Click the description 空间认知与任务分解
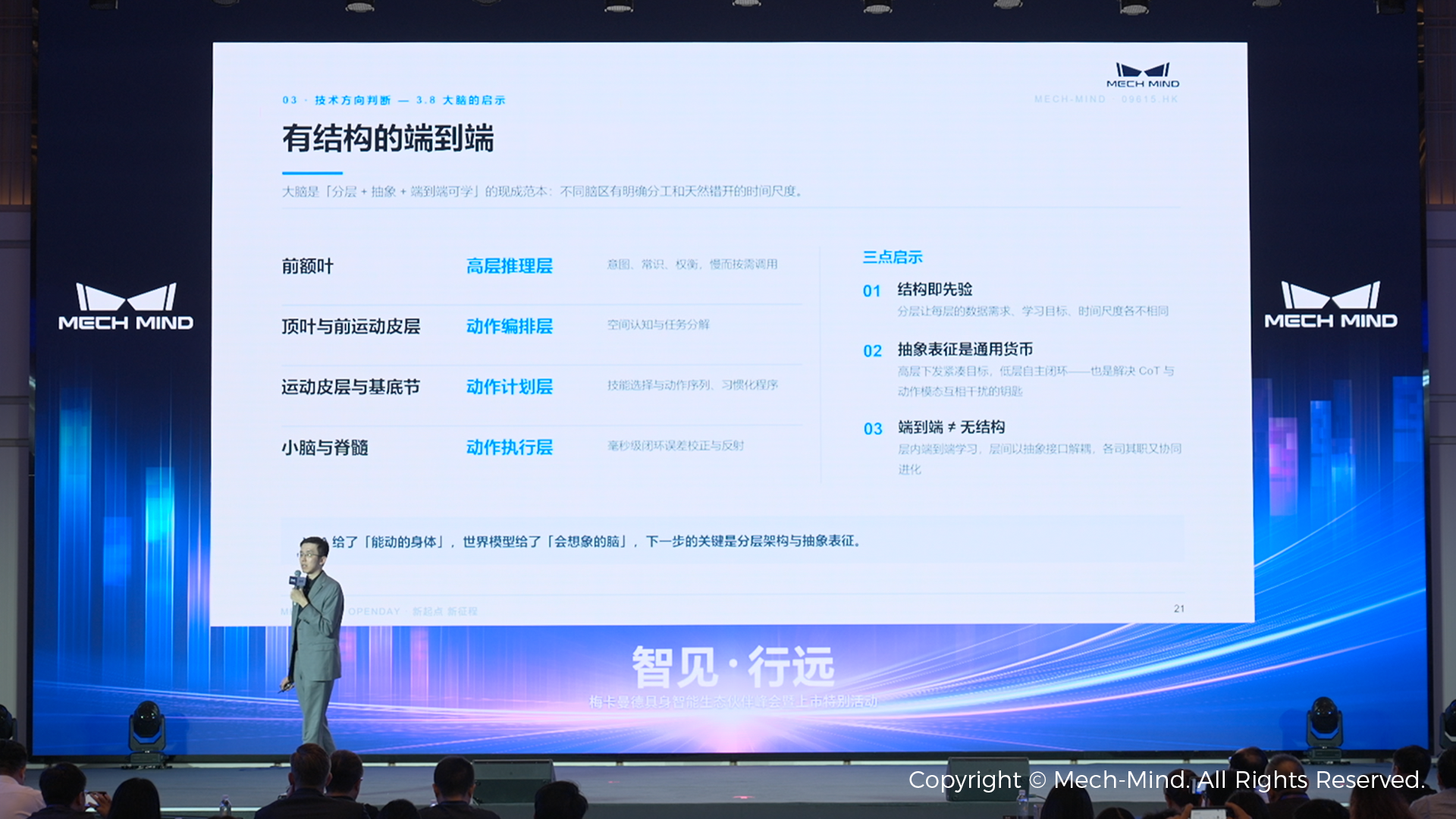 (x=658, y=325)
